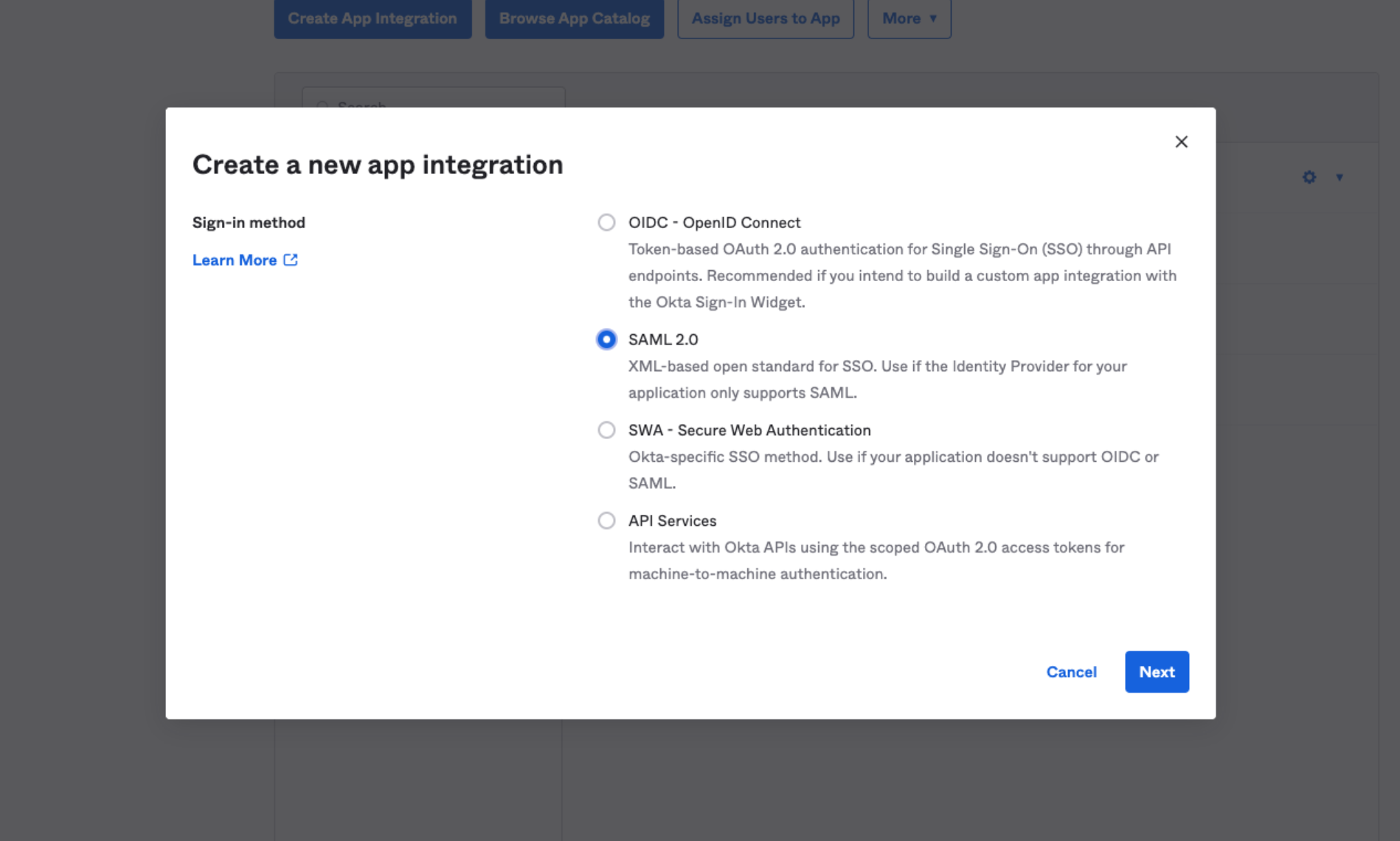Select the API Services radio button
The height and width of the screenshot is (841, 1400).
point(606,521)
